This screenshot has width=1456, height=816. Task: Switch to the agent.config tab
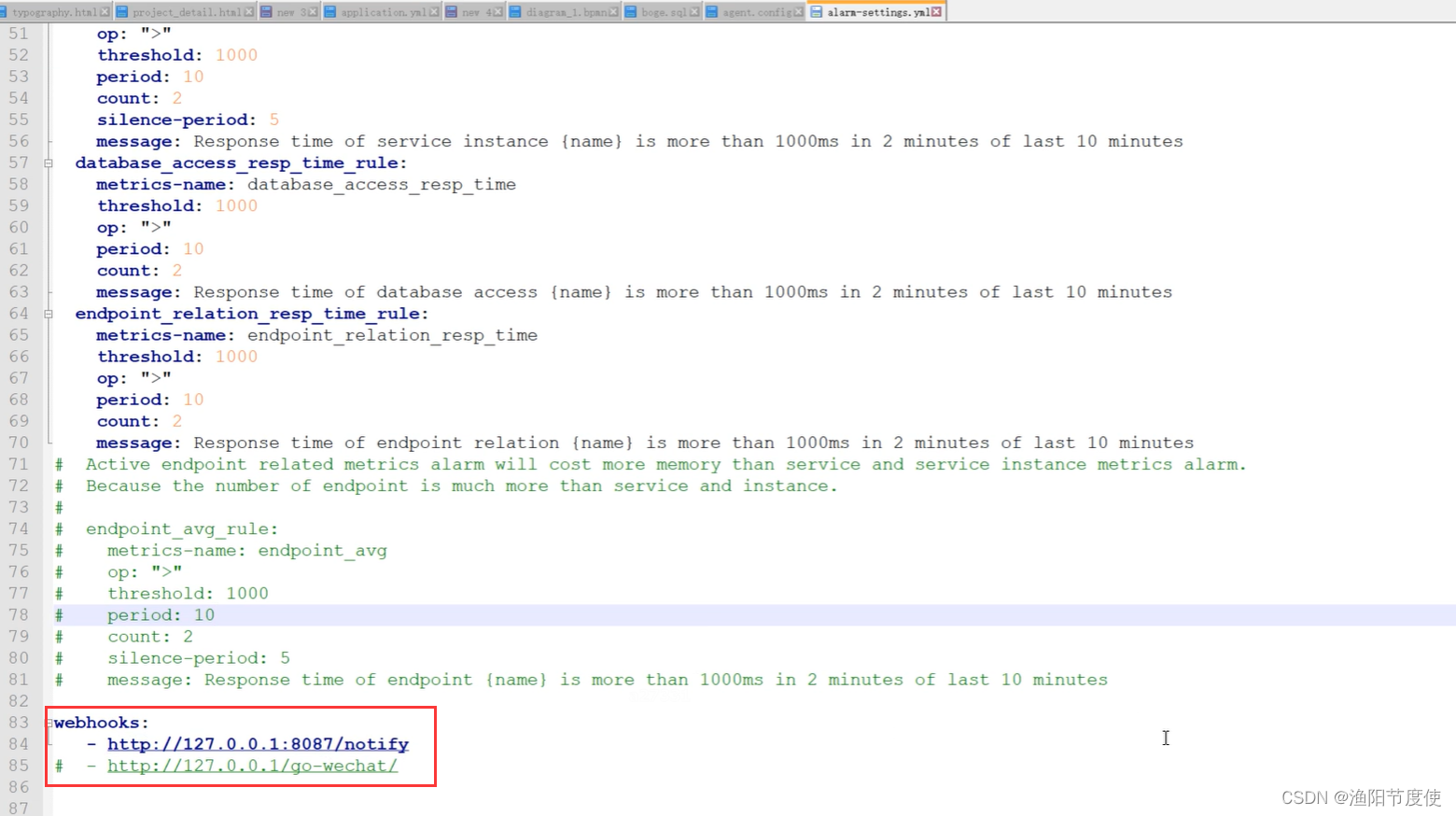click(755, 11)
